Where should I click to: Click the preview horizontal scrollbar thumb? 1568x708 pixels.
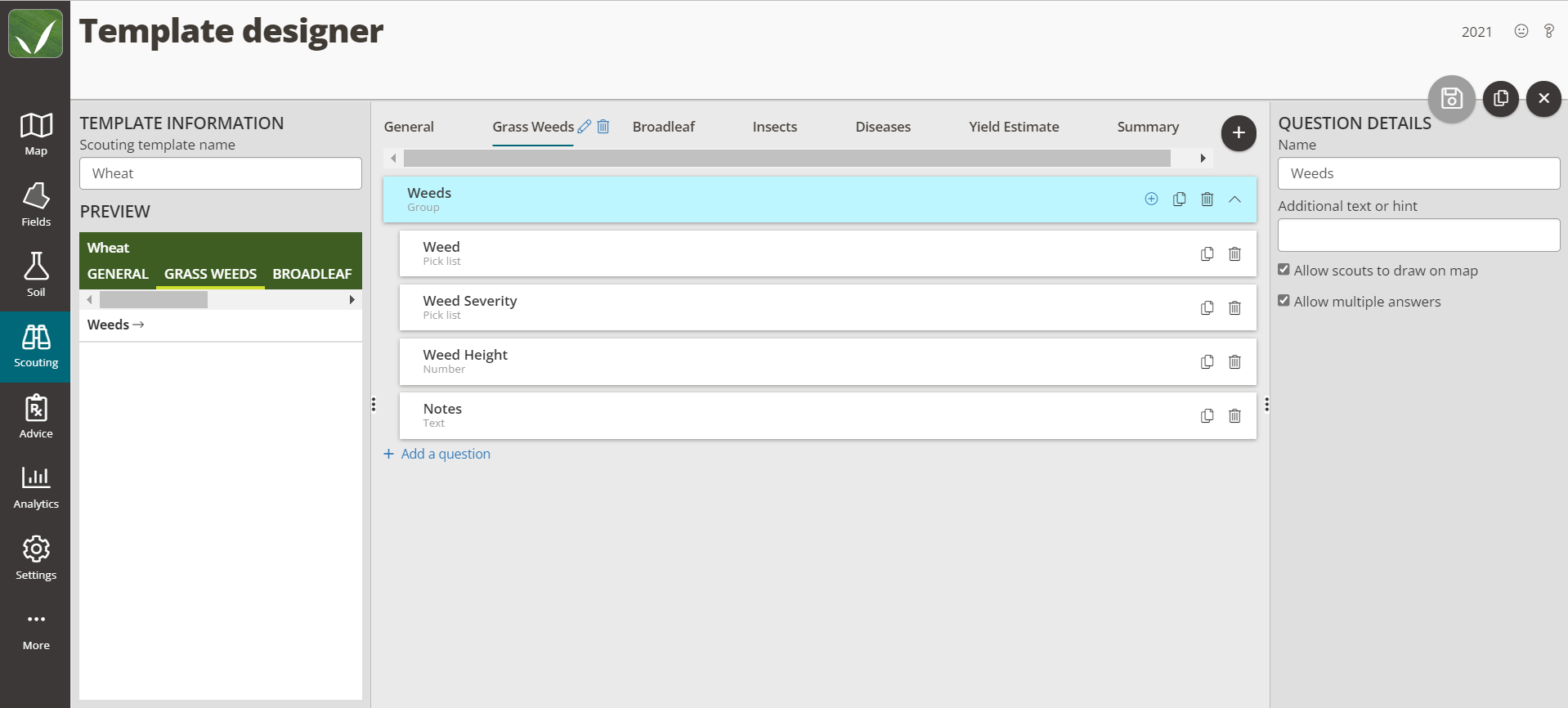pyautogui.click(x=154, y=300)
